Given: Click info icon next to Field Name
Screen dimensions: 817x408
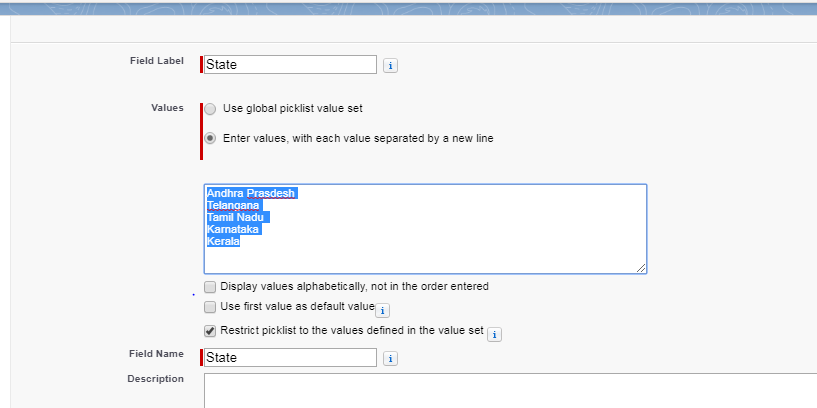Looking at the screenshot, I should pyautogui.click(x=391, y=359).
